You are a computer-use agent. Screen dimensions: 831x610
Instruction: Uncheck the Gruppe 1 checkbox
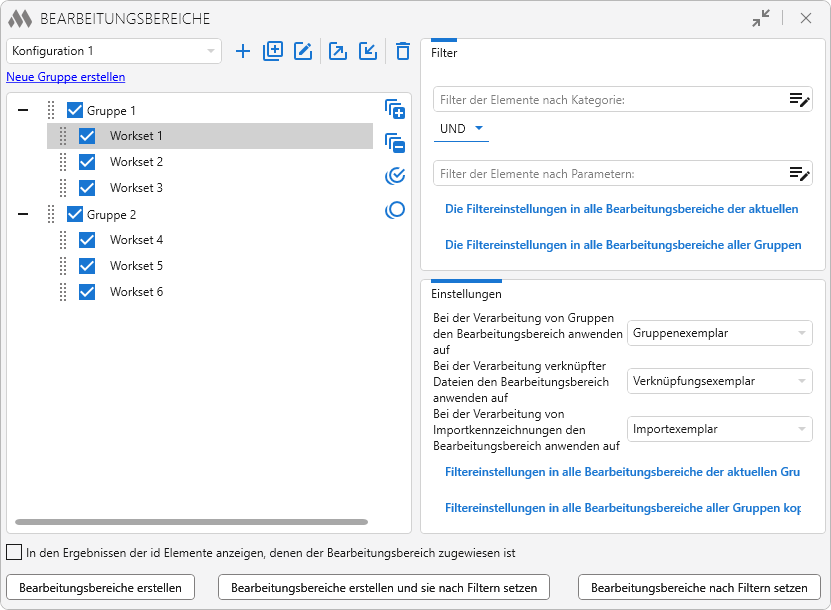75,111
